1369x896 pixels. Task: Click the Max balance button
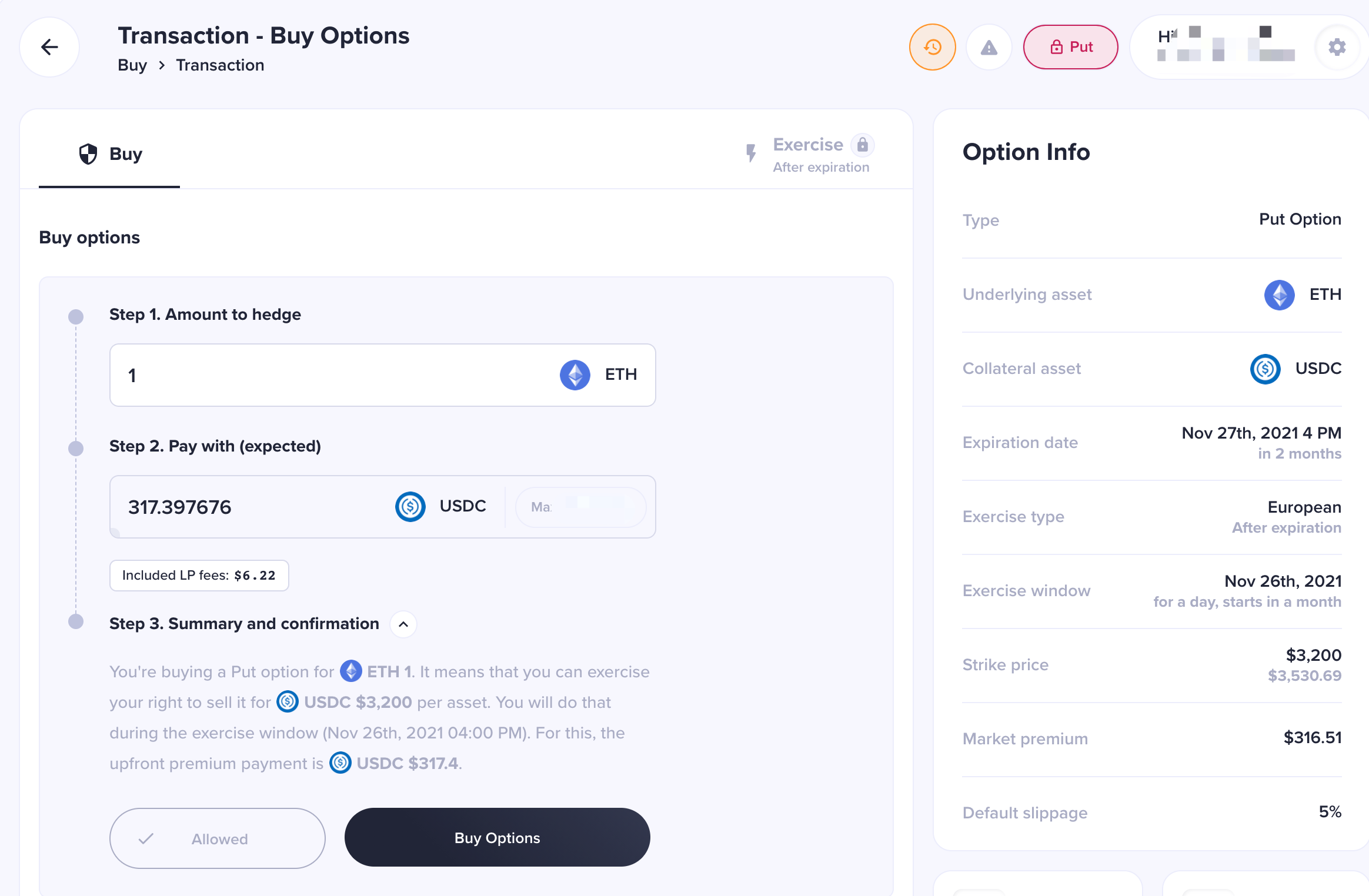[581, 507]
